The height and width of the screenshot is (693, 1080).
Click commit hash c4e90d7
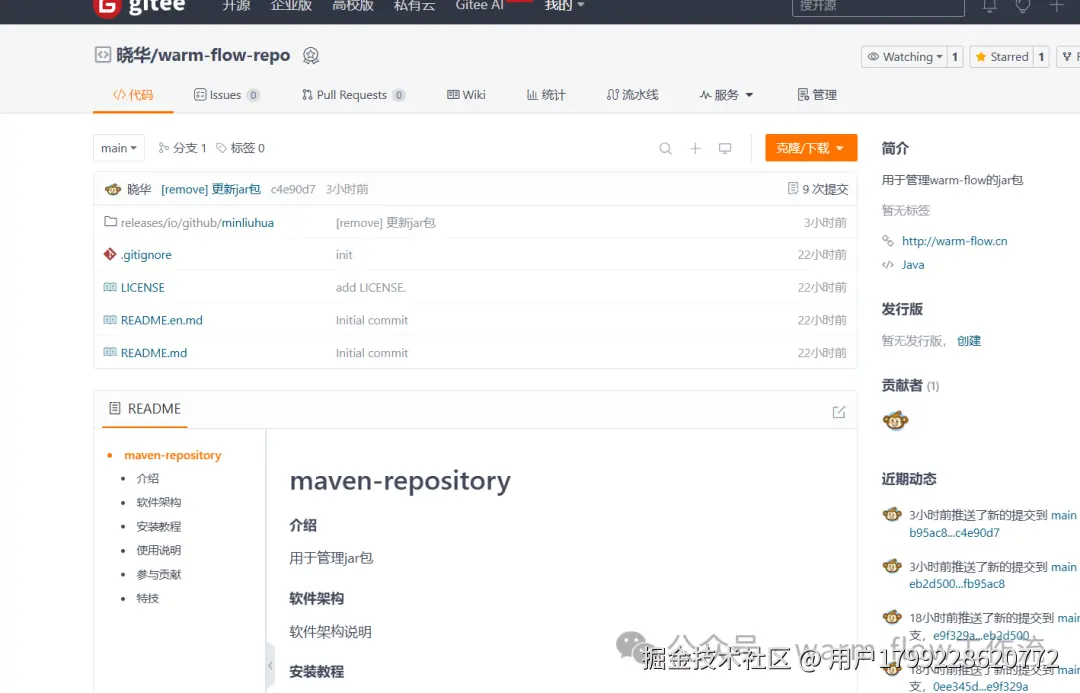click(x=293, y=189)
